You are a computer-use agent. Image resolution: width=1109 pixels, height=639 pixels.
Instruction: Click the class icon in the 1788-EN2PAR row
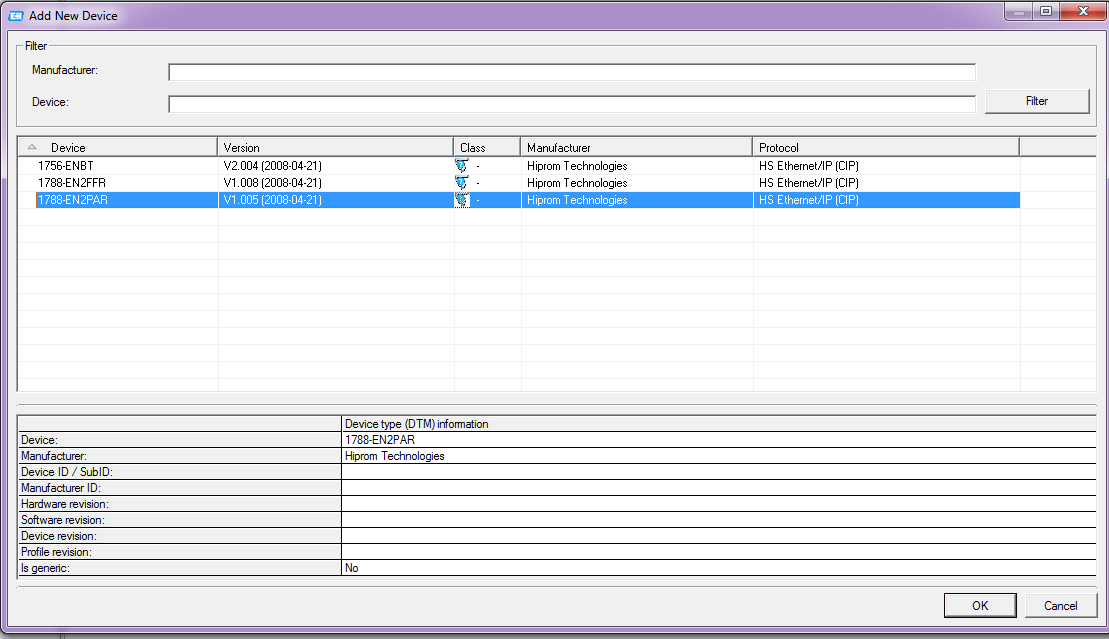[x=461, y=200]
